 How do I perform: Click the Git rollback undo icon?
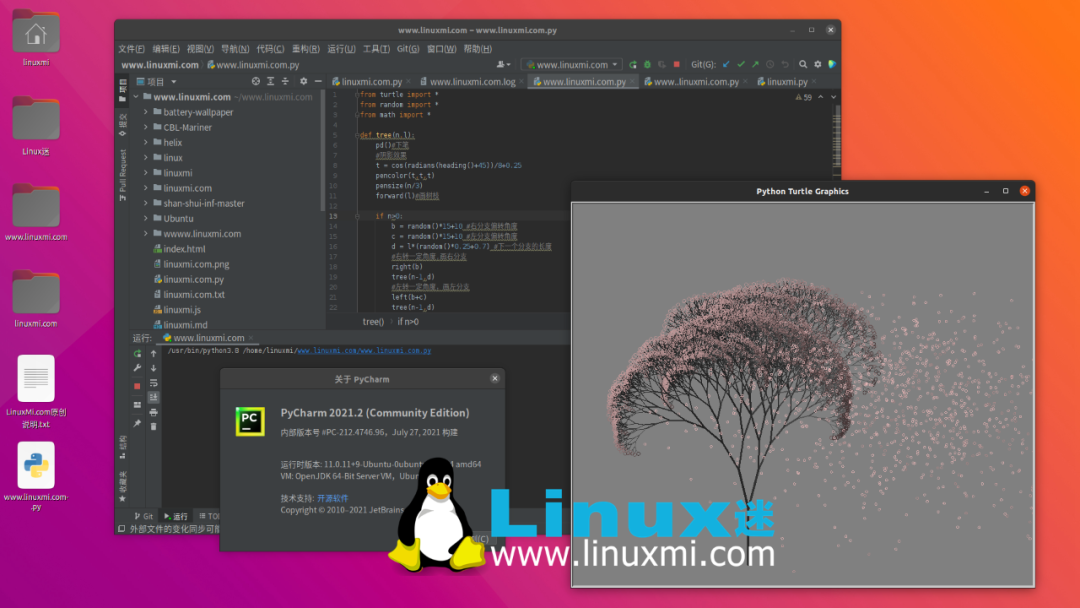tap(785, 65)
